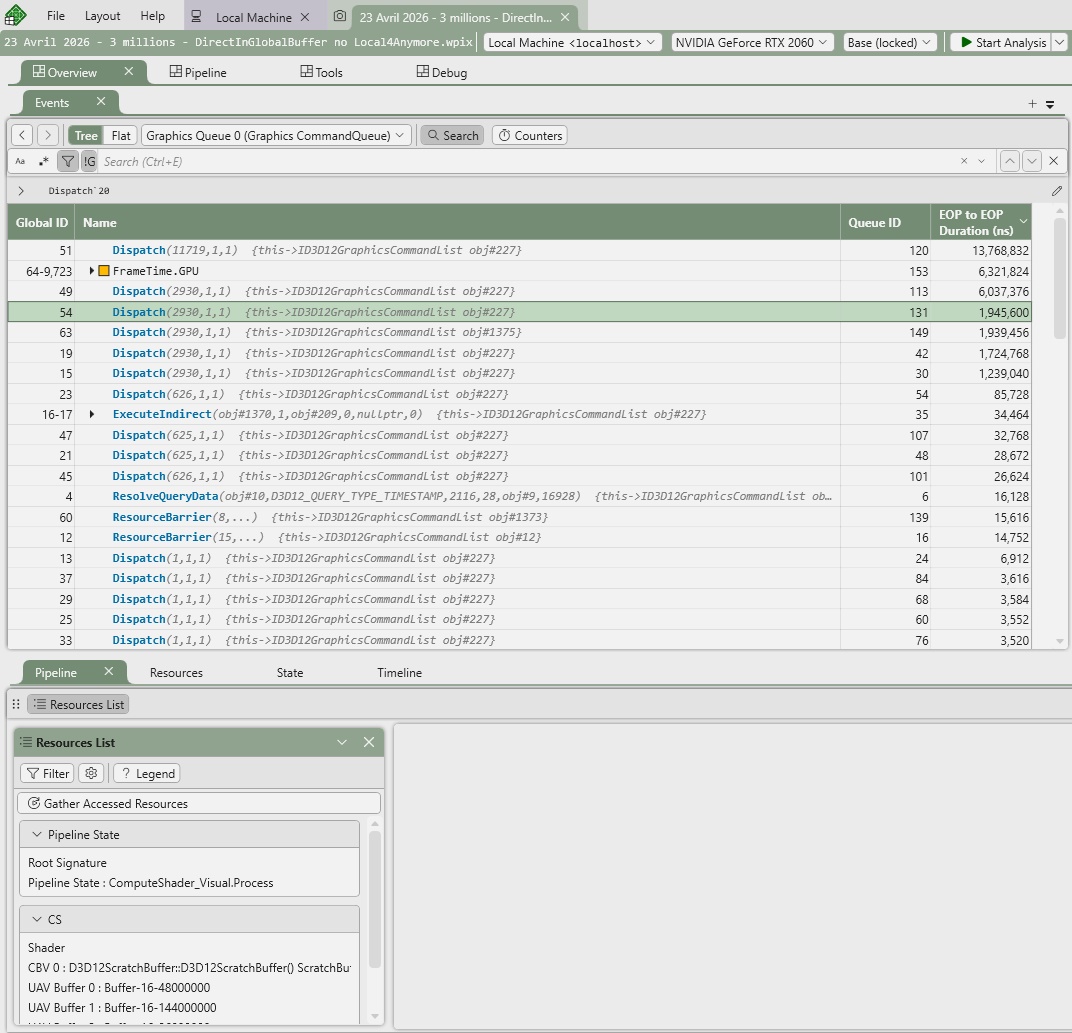Click the PIX application logo icon
The height and width of the screenshot is (1033, 1072).
(15, 15)
